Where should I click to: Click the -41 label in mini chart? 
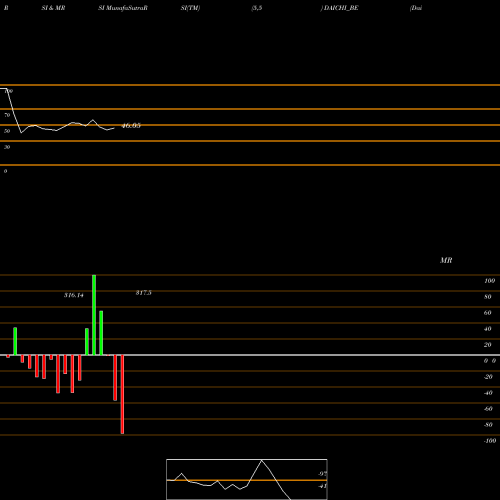[x=322, y=486]
